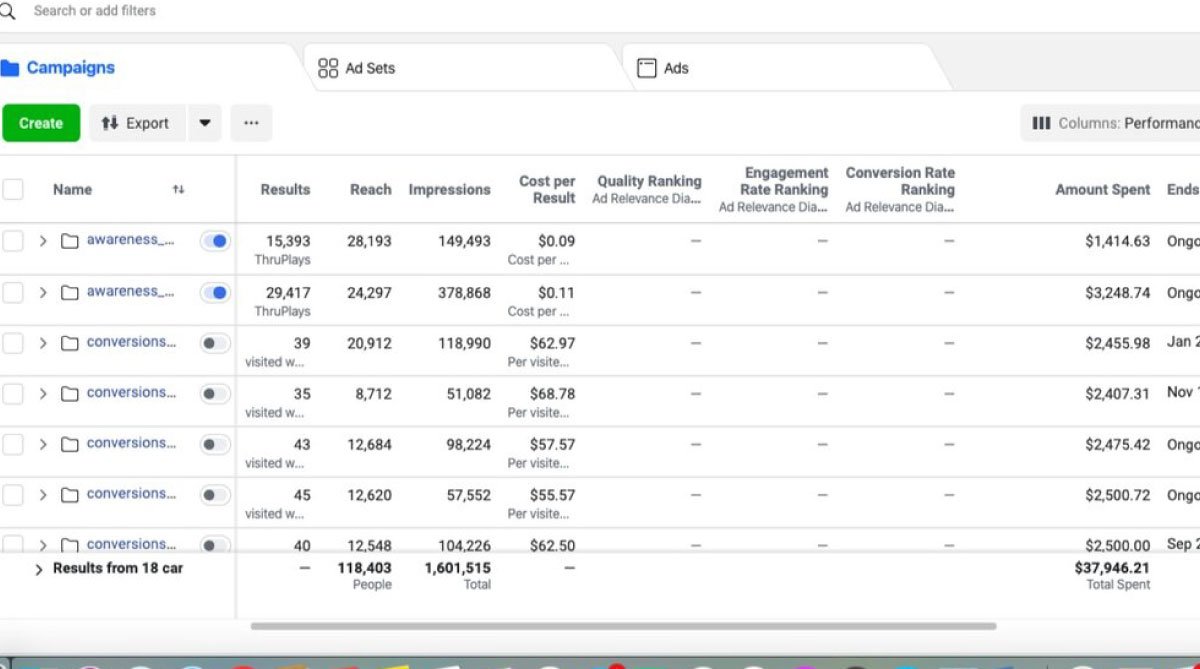This screenshot has height=669, width=1200.
Task: Click the sort arrows beside Name
Action: [178, 189]
